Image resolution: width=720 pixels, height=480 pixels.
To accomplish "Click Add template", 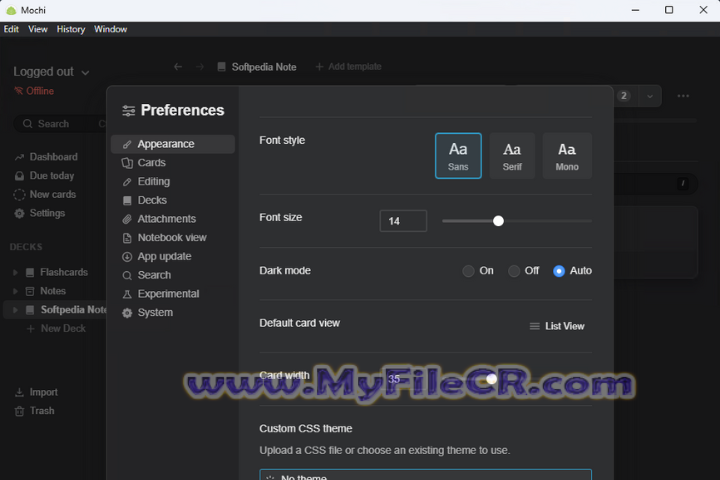I will click(x=349, y=67).
